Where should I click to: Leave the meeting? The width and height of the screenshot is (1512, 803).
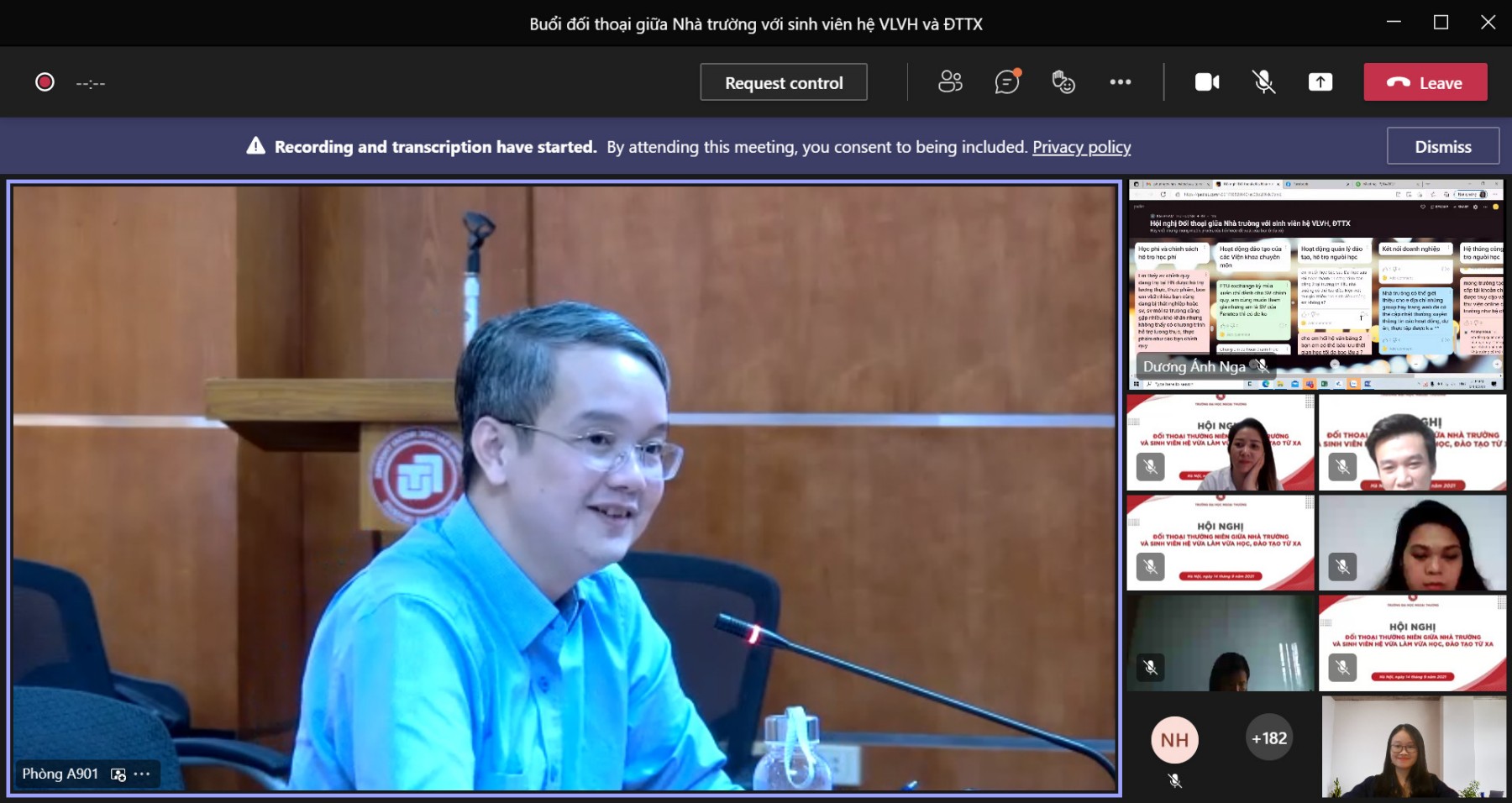point(1425,82)
